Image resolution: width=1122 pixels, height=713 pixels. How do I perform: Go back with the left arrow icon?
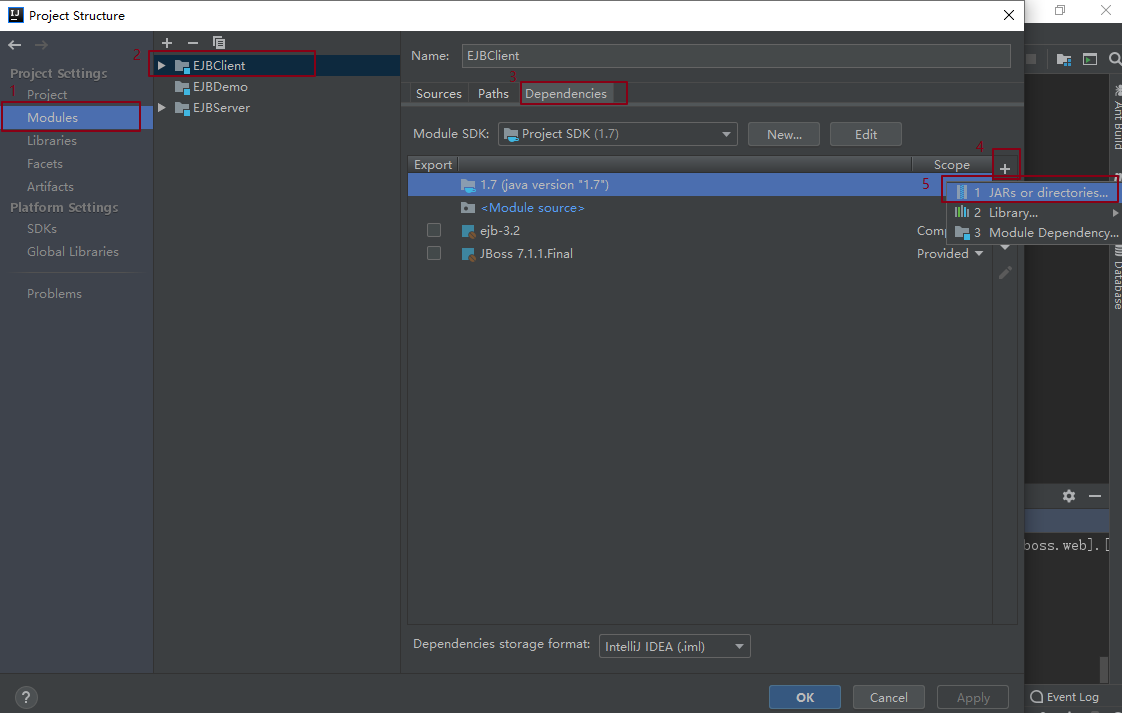[14, 45]
